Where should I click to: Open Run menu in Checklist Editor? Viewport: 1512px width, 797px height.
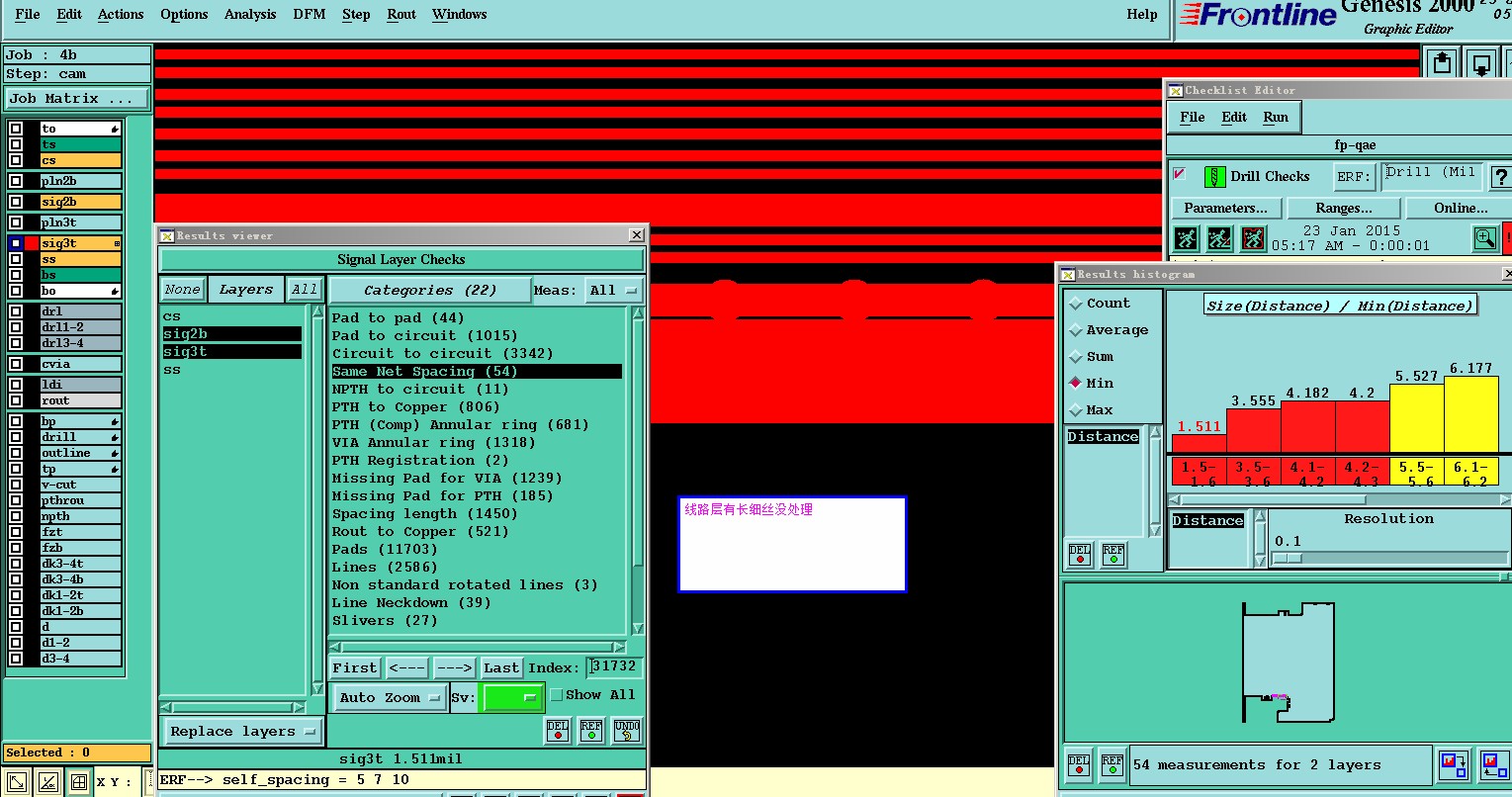pos(1276,117)
